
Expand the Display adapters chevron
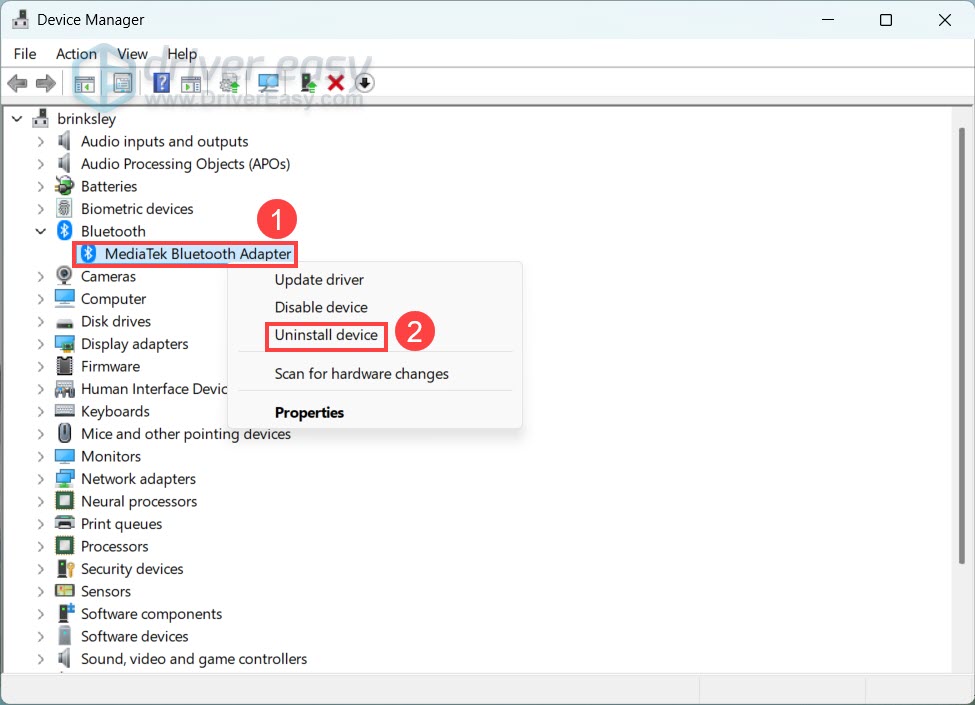click(41, 344)
